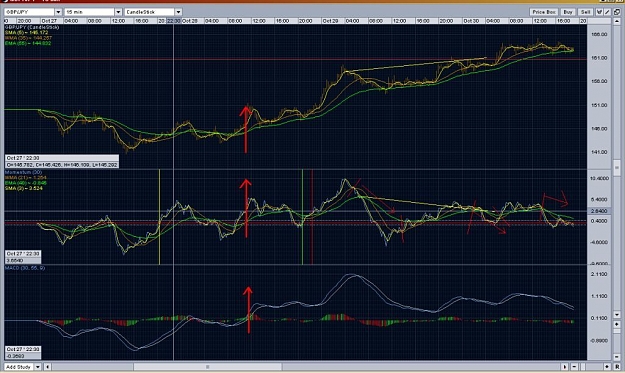Click the Sell button
Screen dimensions: 625x373
coord(585,12)
